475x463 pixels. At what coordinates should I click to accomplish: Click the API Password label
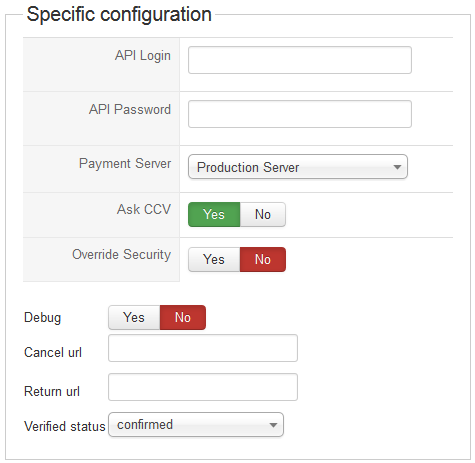(x=130, y=110)
